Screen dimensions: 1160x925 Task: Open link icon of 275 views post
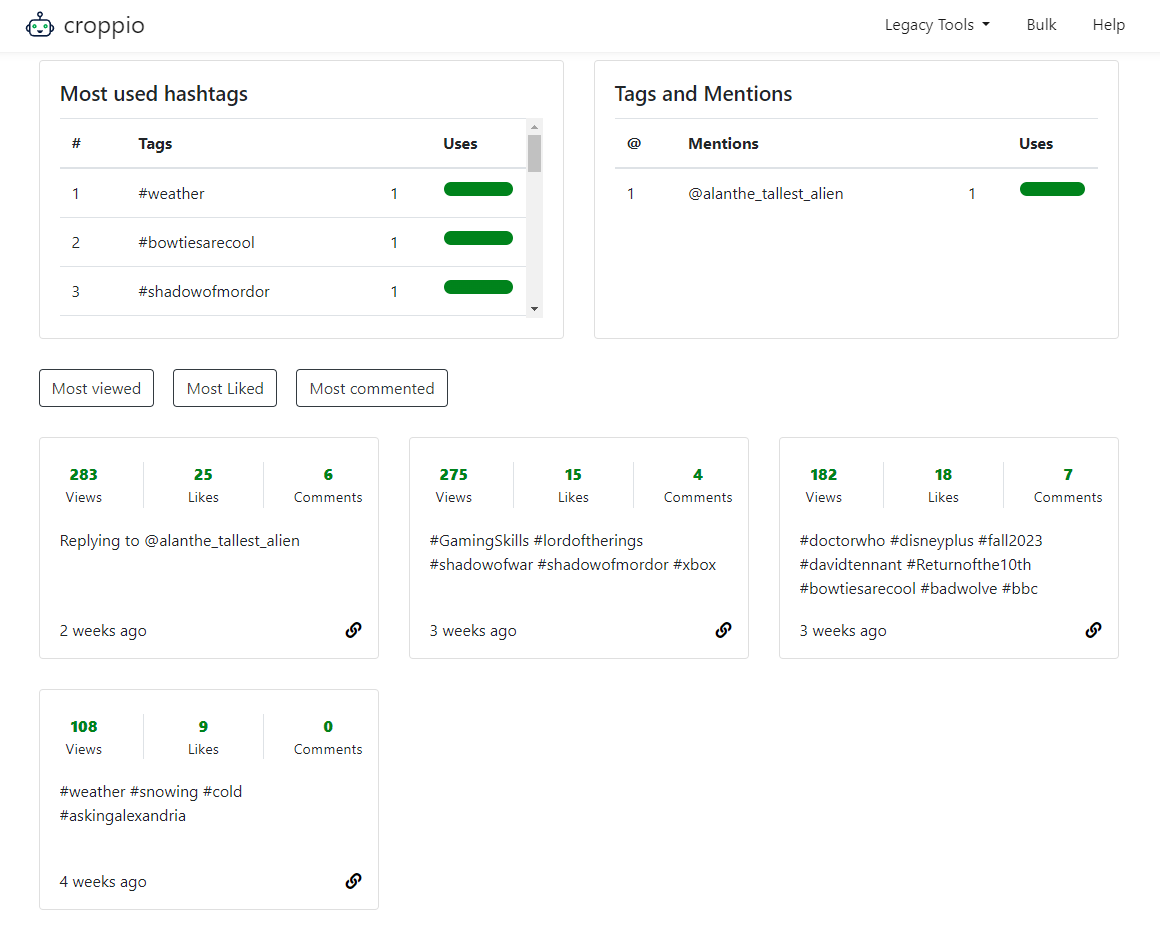click(x=724, y=630)
